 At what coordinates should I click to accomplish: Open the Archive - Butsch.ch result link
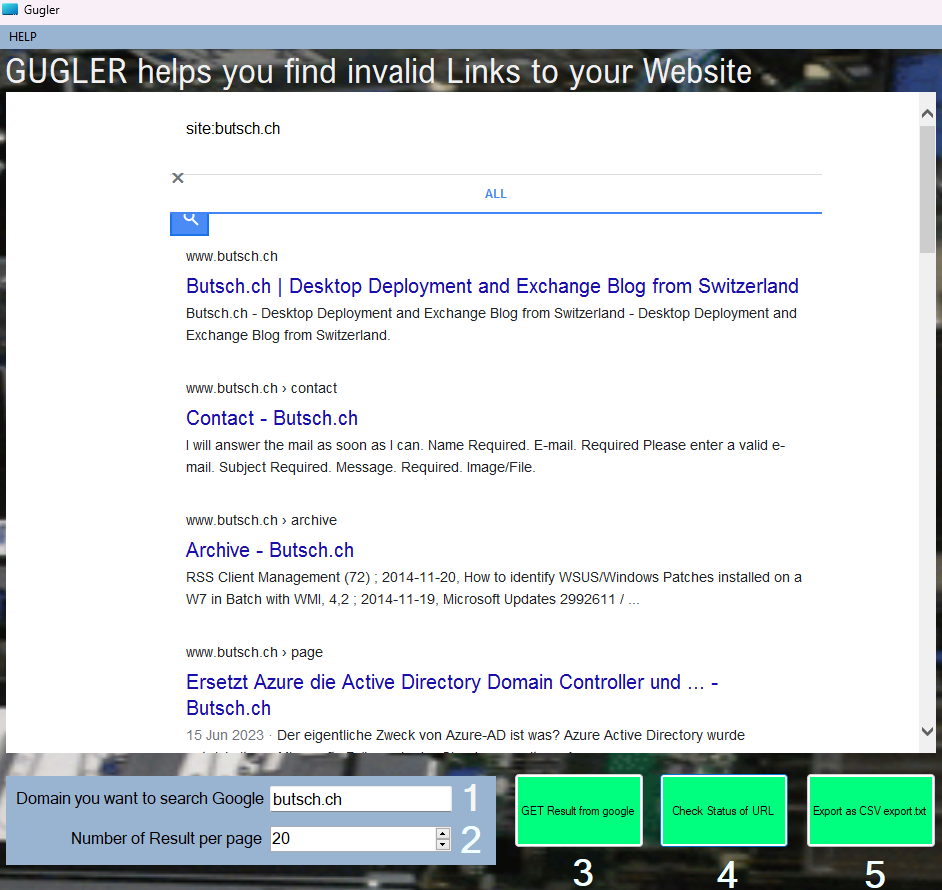coord(270,550)
